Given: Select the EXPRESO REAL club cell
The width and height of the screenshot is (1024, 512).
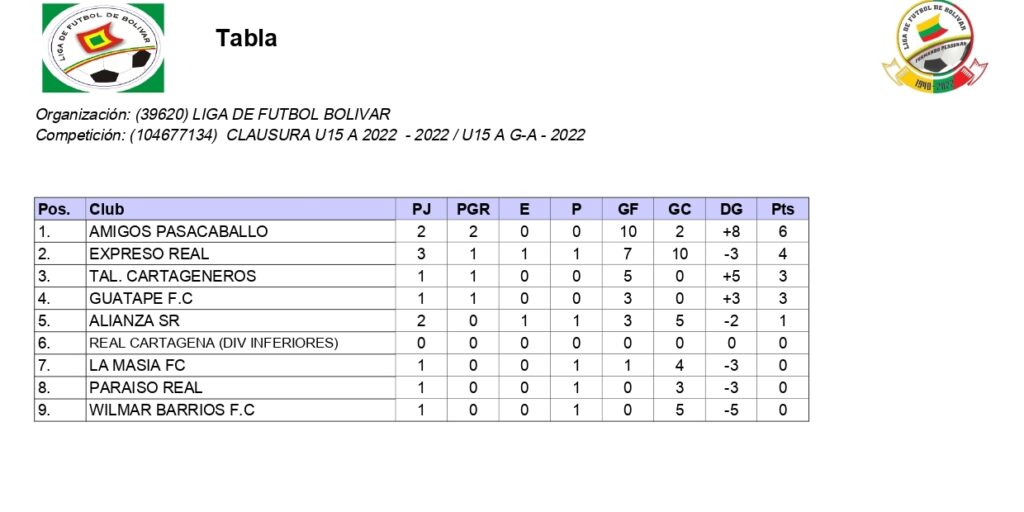Looking at the screenshot, I should pyautogui.click(x=149, y=254).
